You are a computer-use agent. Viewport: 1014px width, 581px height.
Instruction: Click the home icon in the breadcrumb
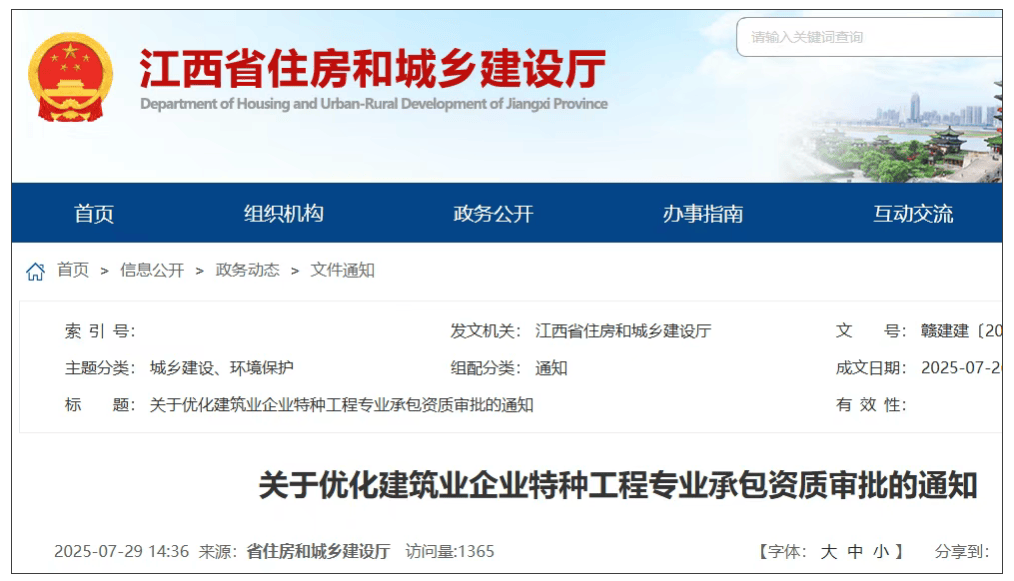(36, 271)
